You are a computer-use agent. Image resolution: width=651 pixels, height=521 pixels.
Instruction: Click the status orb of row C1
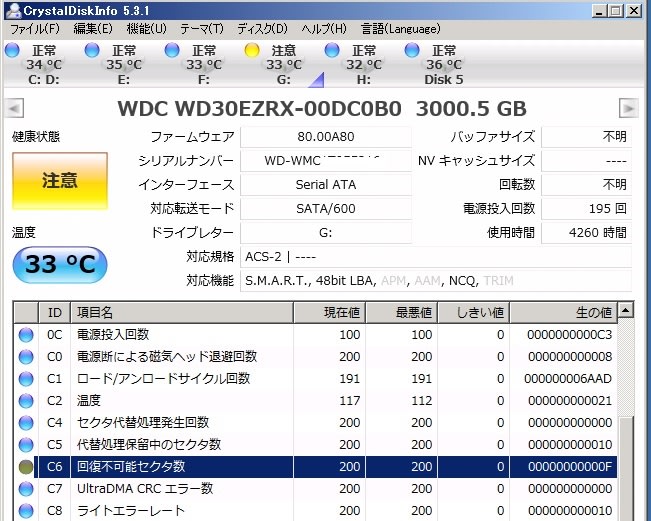(x=26, y=379)
